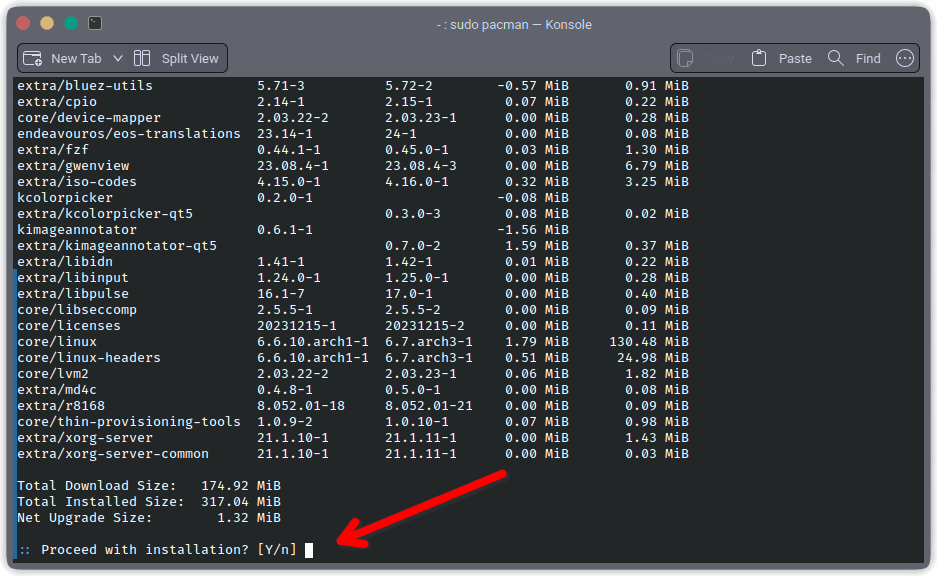Screen dimensions: 937x576
Task: Click the '24.98 MiB' linux-headers download size
Action: coord(653,357)
